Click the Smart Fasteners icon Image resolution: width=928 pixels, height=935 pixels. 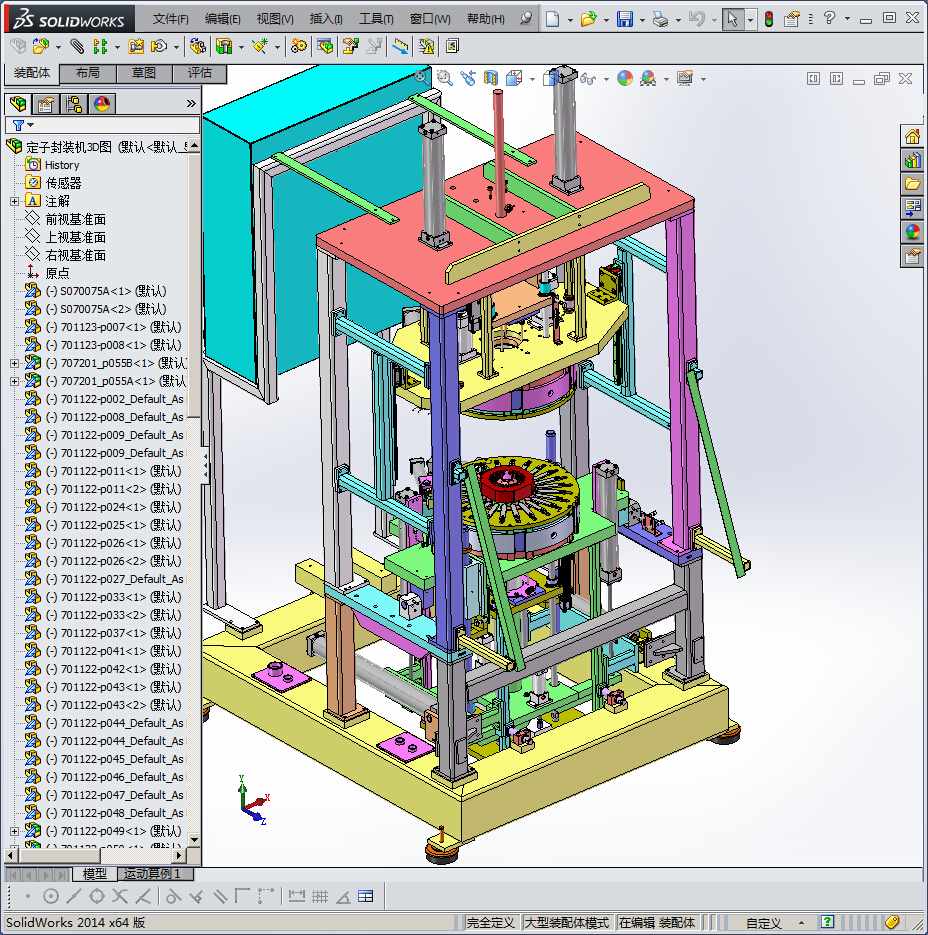(x=137, y=46)
